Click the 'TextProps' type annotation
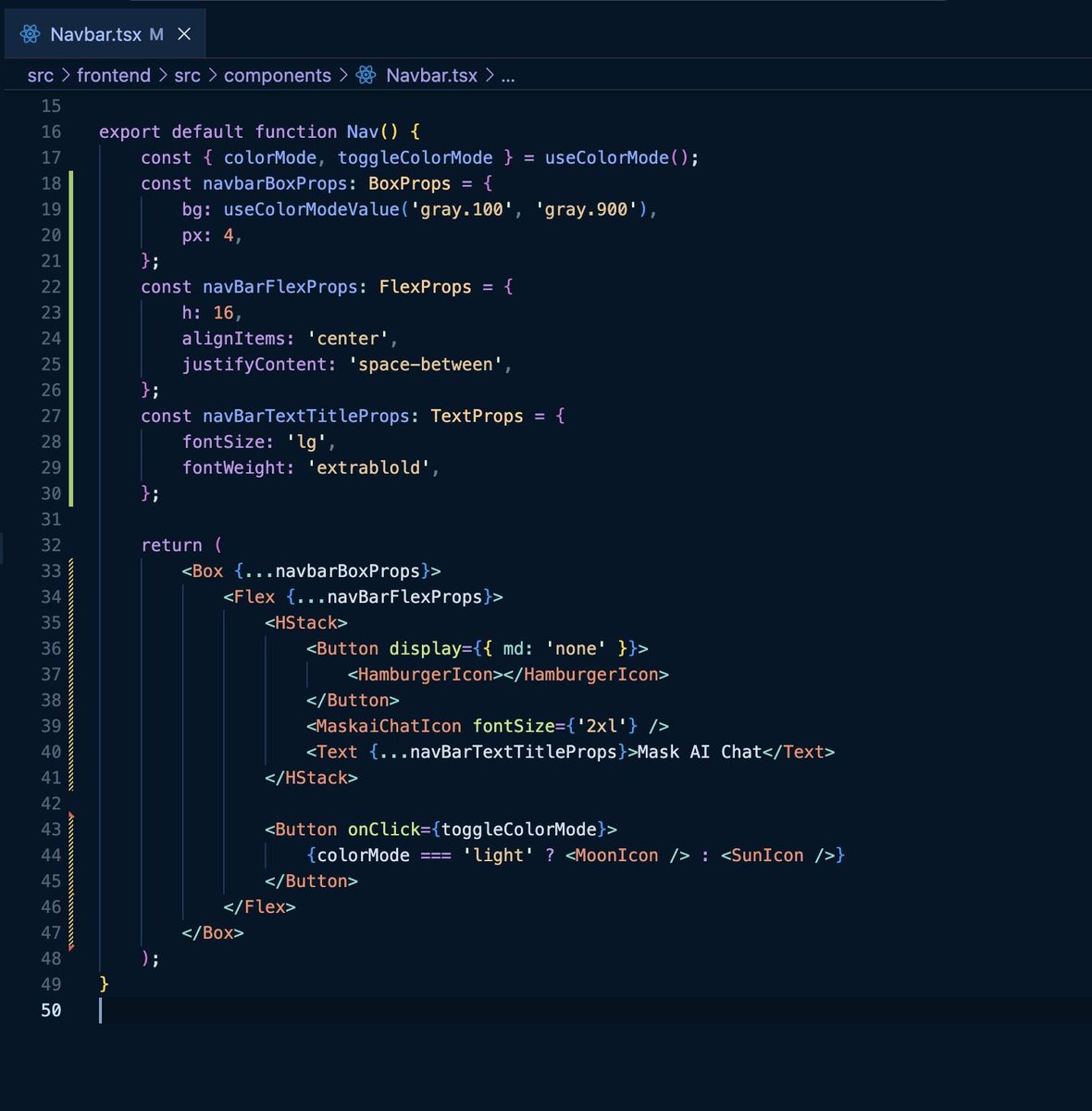Viewport: 1092px width, 1111px height. [x=478, y=417]
